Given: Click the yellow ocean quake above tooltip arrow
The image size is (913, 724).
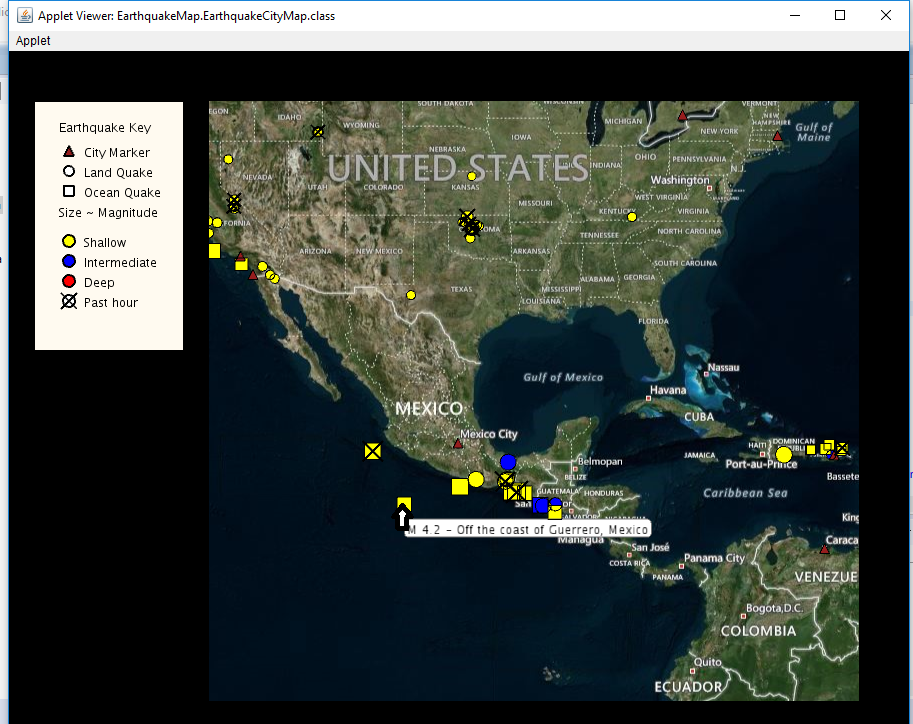Looking at the screenshot, I should pyautogui.click(x=404, y=504).
